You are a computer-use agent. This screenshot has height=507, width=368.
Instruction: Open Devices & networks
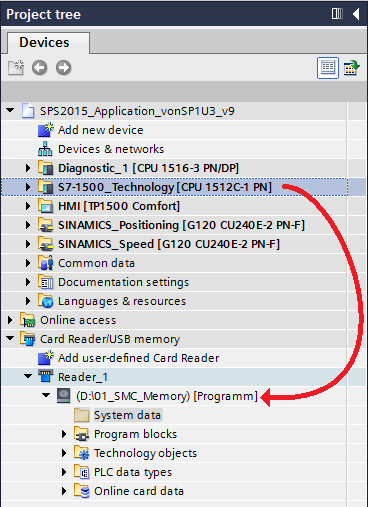point(111,149)
